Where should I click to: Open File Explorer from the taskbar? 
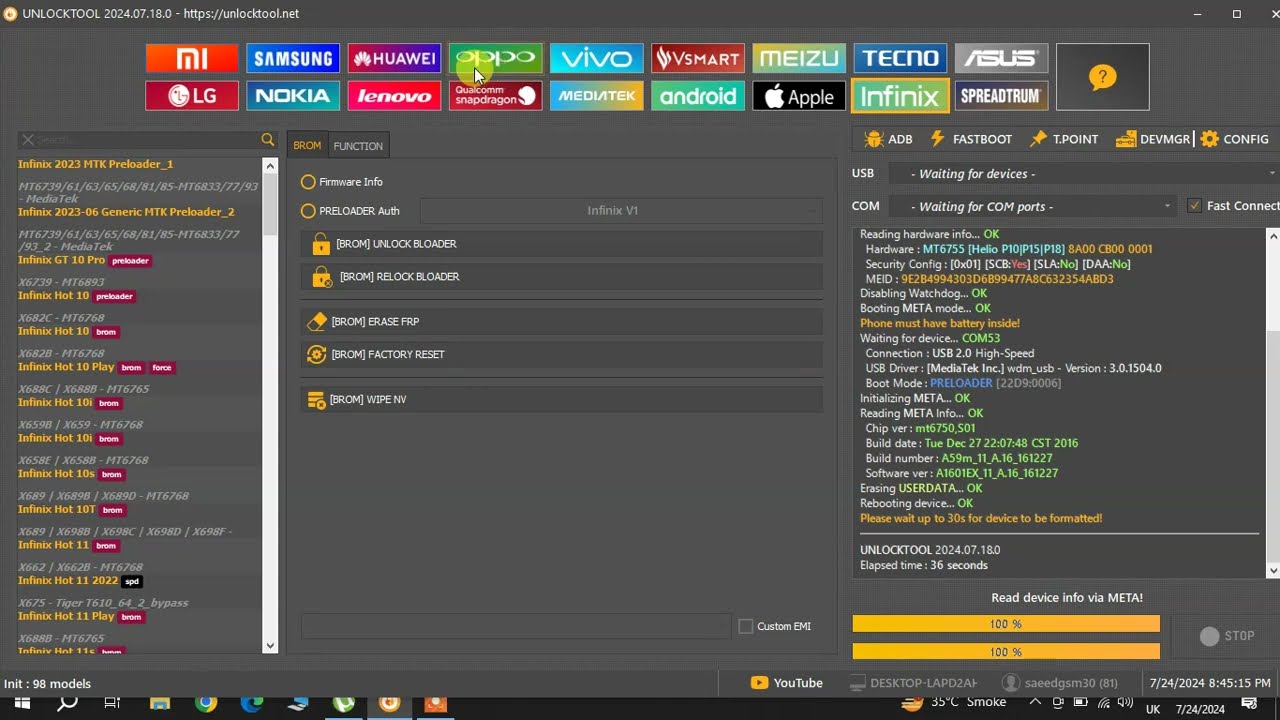click(x=159, y=705)
